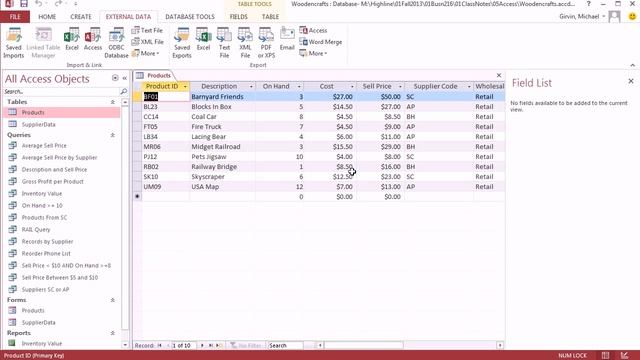Viewport: 640px width, 360px height.
Task: Switch to Design view in status bar
Action: 624,356
